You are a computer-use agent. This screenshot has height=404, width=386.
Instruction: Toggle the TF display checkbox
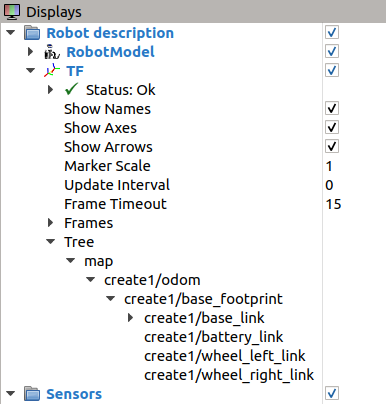coord(332,70)
